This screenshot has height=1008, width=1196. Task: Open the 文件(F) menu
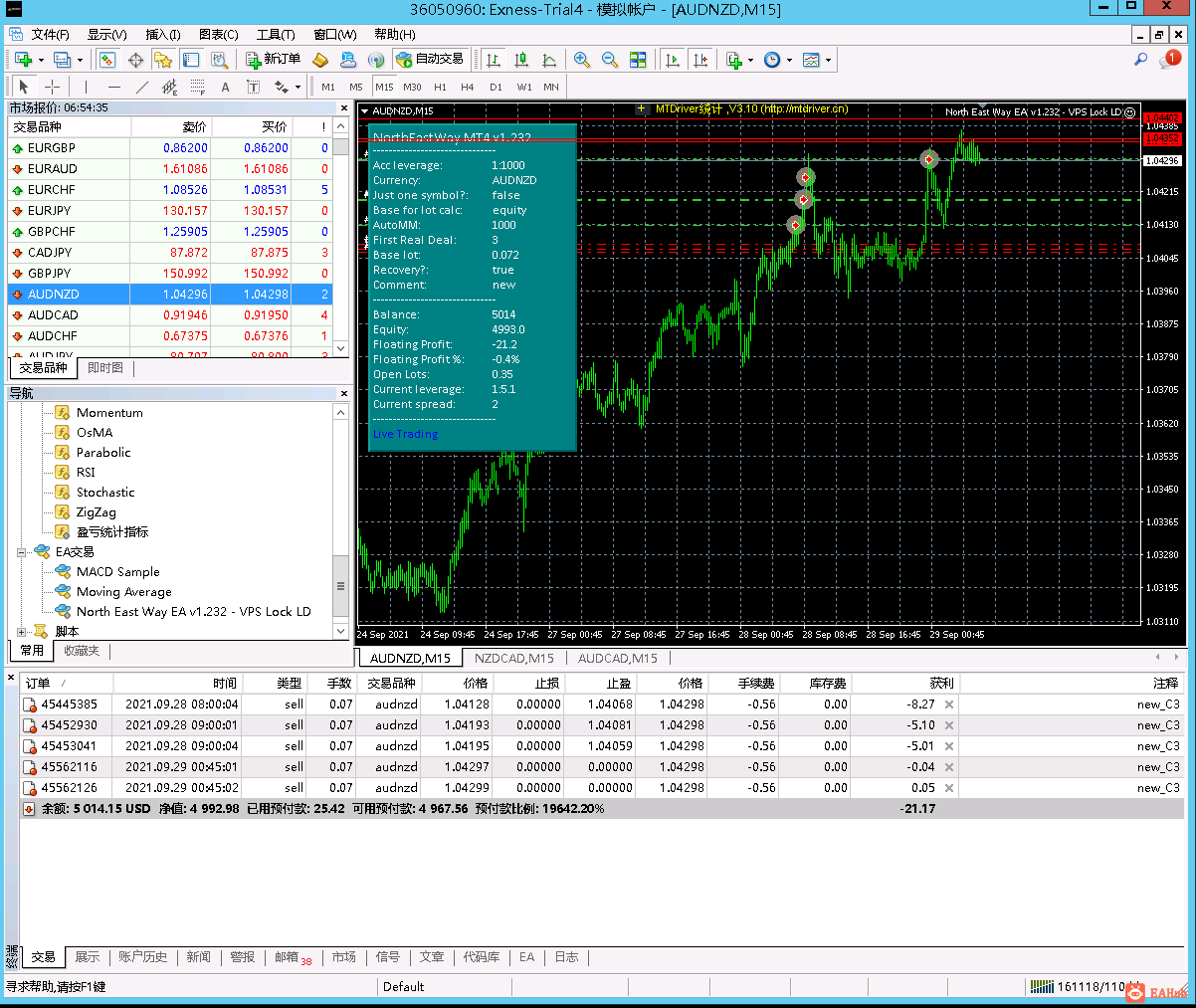[49, 34]
